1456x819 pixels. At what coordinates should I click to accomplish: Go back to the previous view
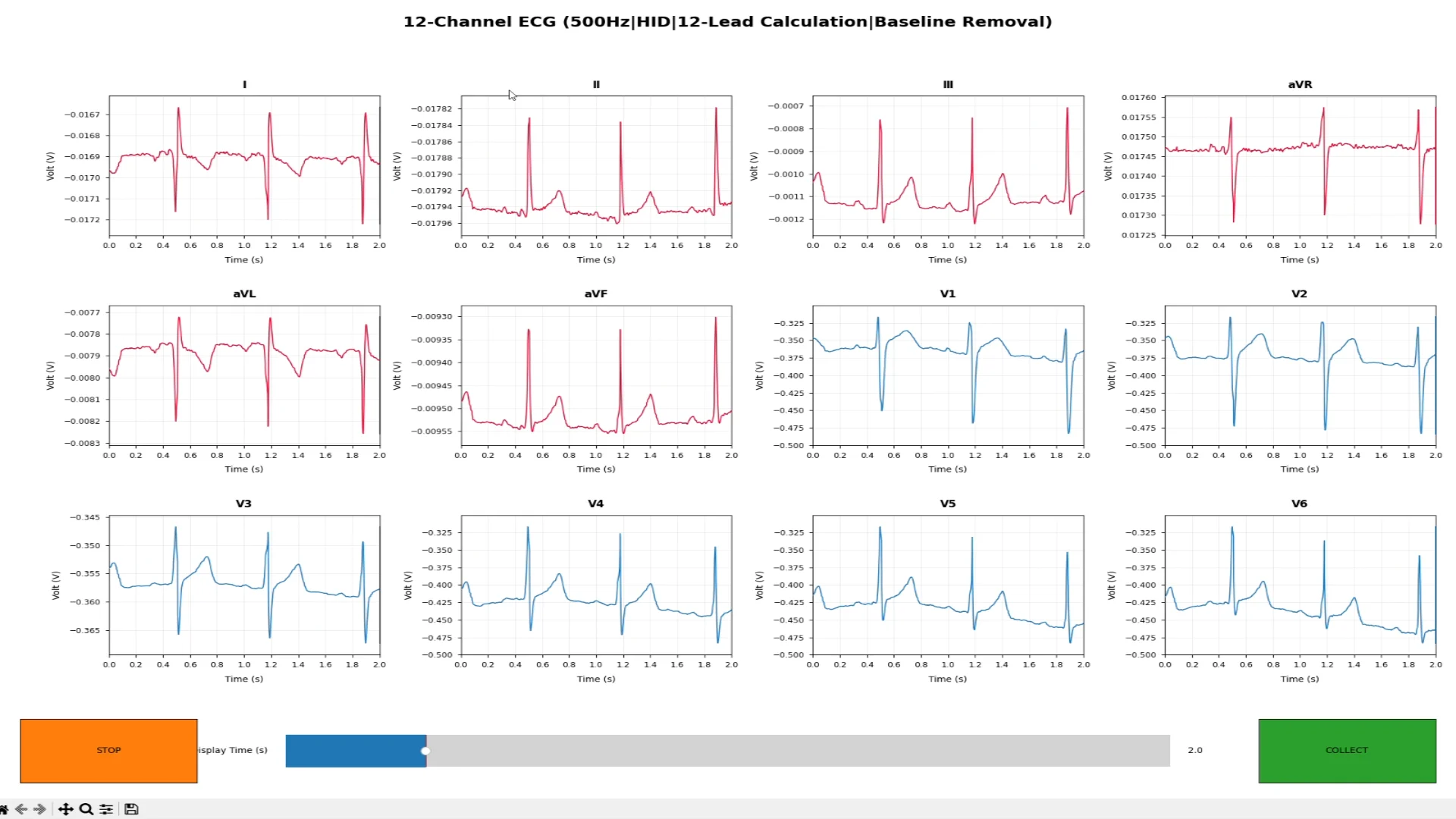coord(21,809)
